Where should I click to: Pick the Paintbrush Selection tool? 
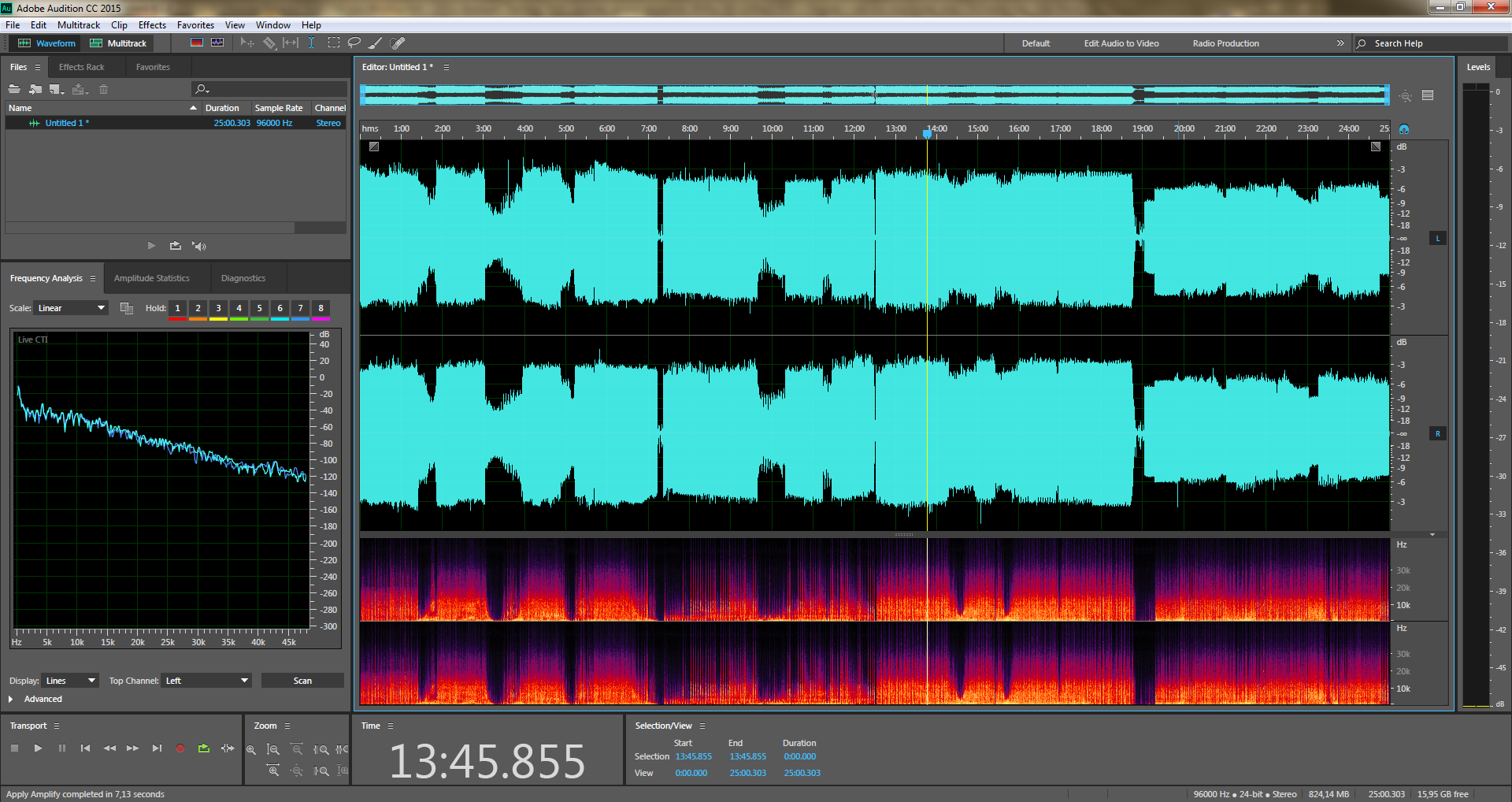[x=376, y=43]
